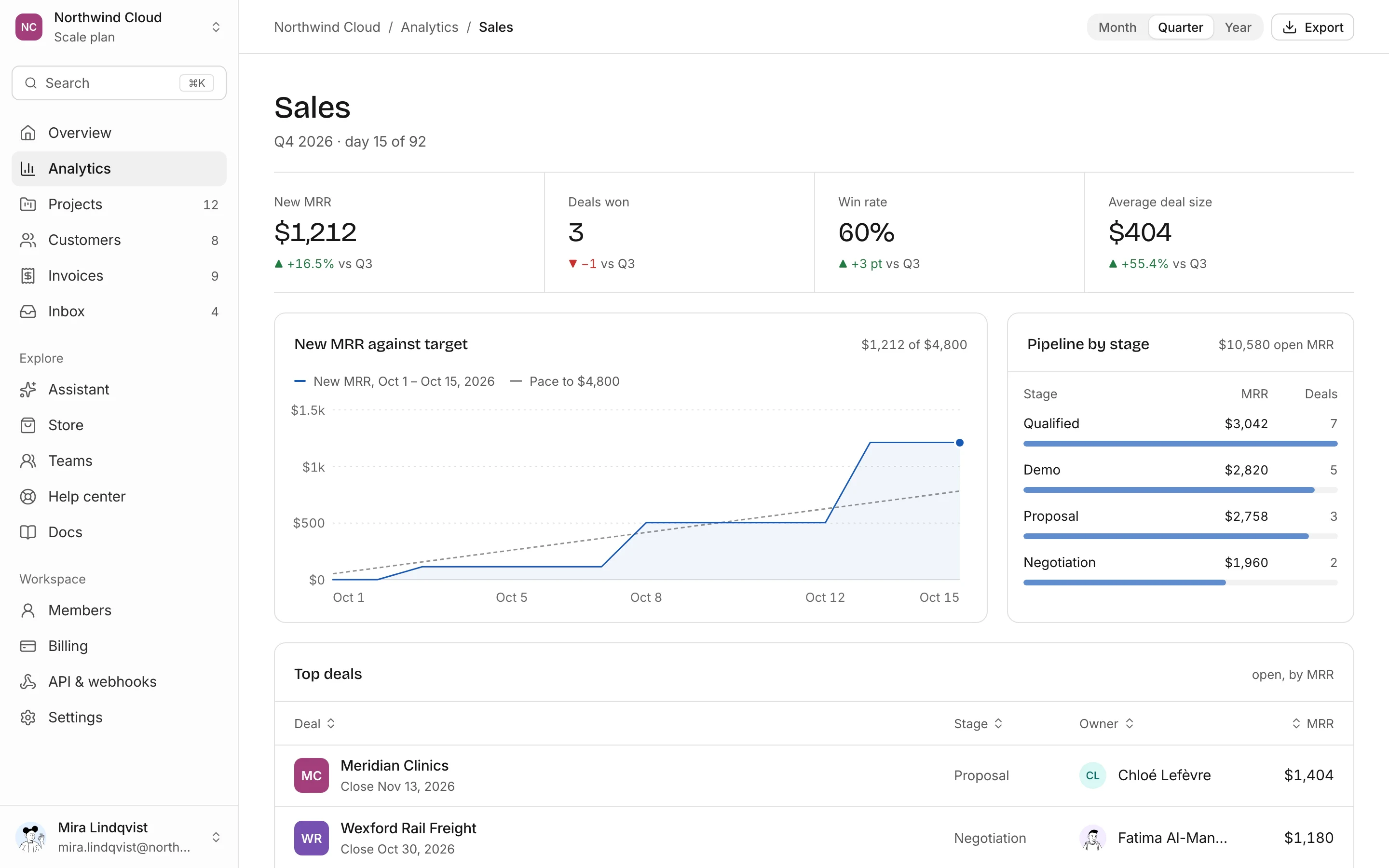Open the Mira Lindqvist account menu chevron

click(x=216, y=837)
